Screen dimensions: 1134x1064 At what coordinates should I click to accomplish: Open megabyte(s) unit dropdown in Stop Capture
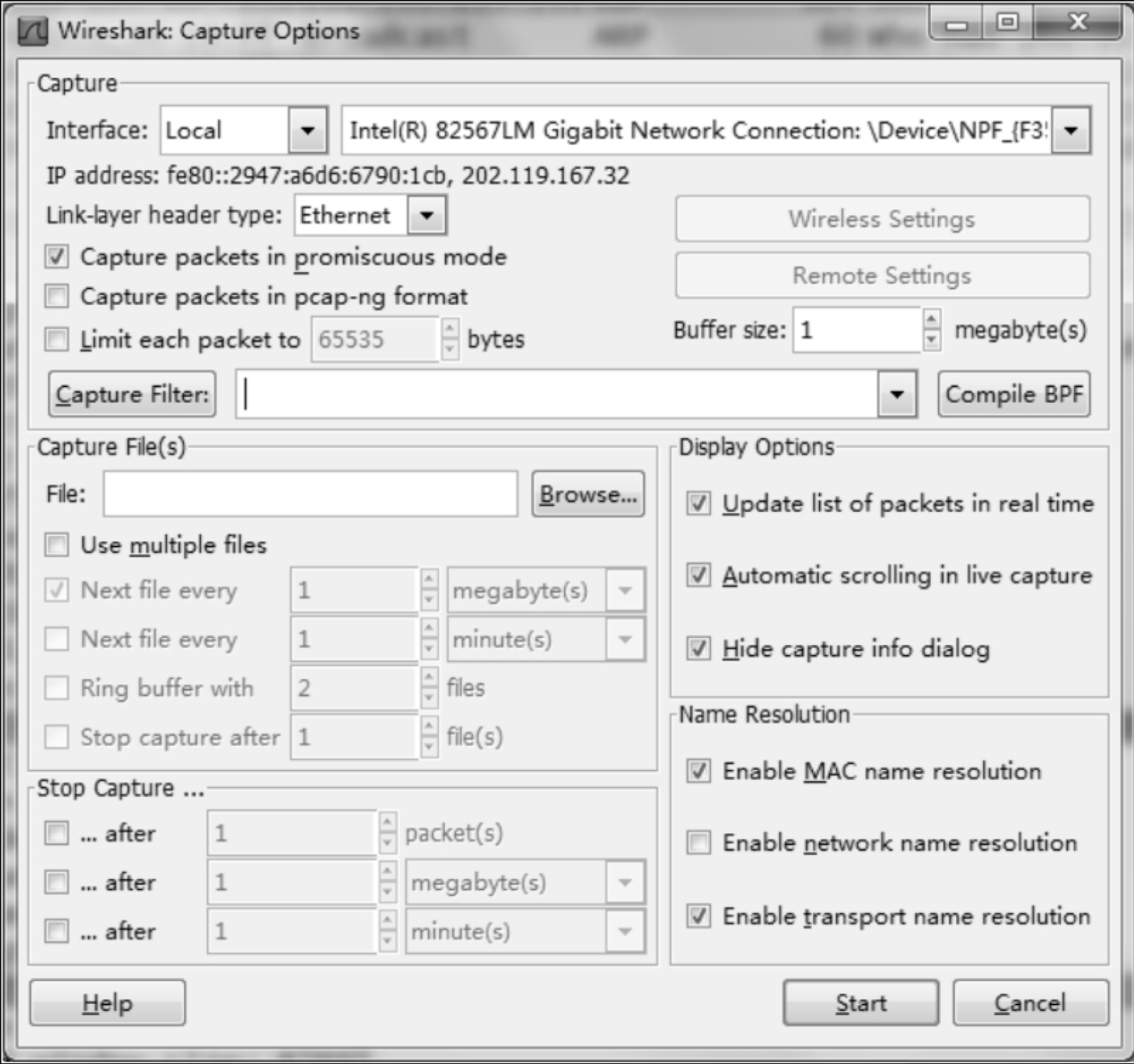pyautogui.click(x=625, y=882)
